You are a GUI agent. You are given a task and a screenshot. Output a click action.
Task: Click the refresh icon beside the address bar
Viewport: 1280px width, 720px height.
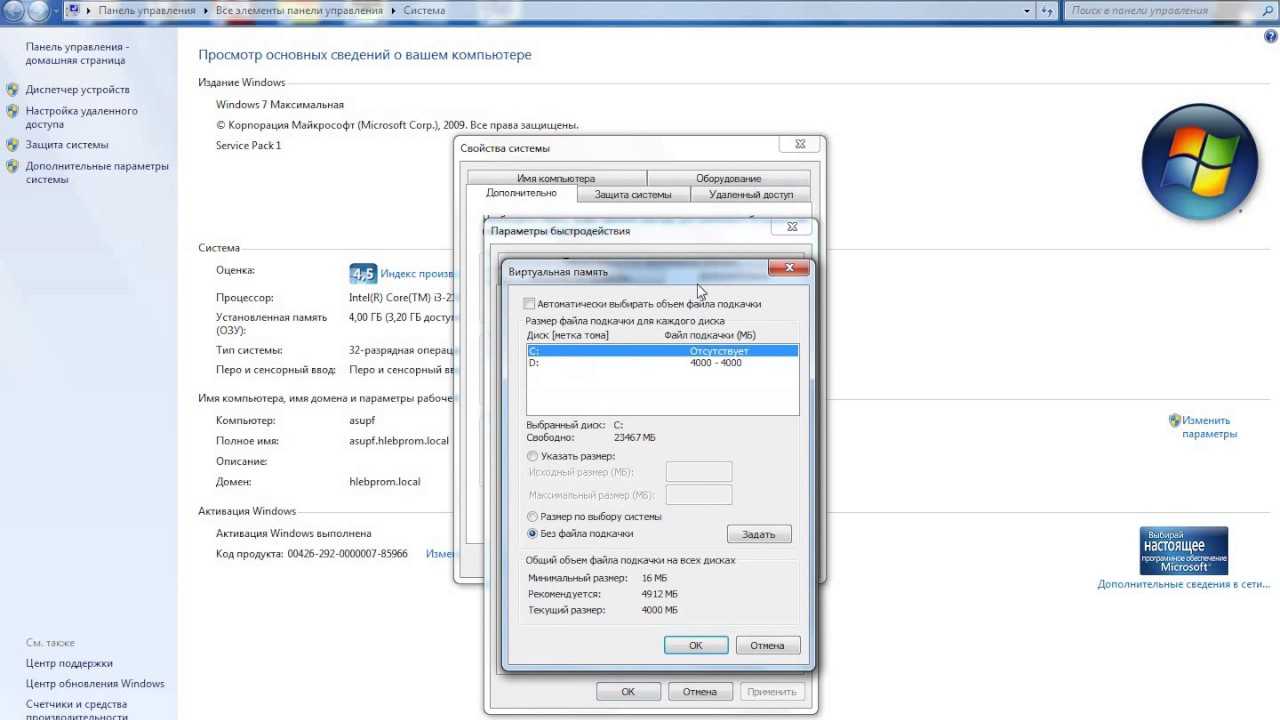[x=1049, y=10]
